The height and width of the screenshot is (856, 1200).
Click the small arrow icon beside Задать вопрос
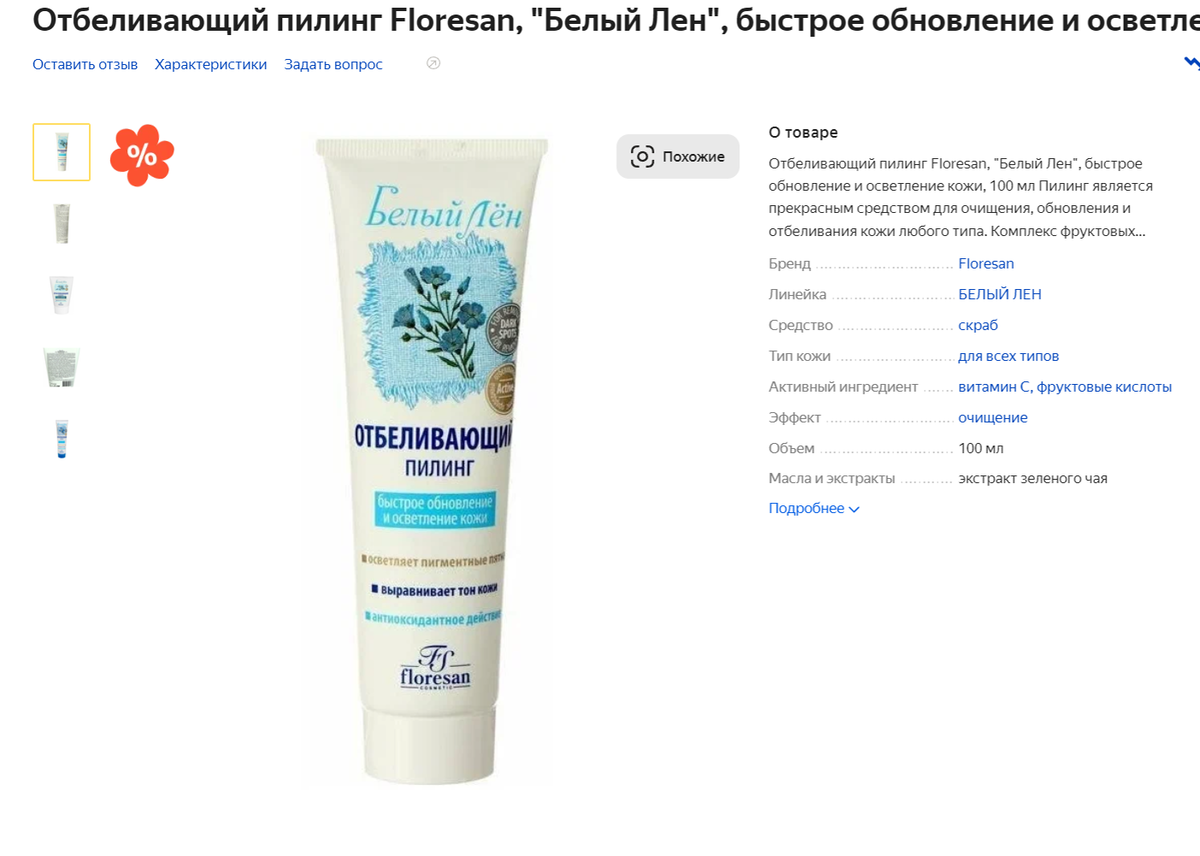click(x=433, y=64)
